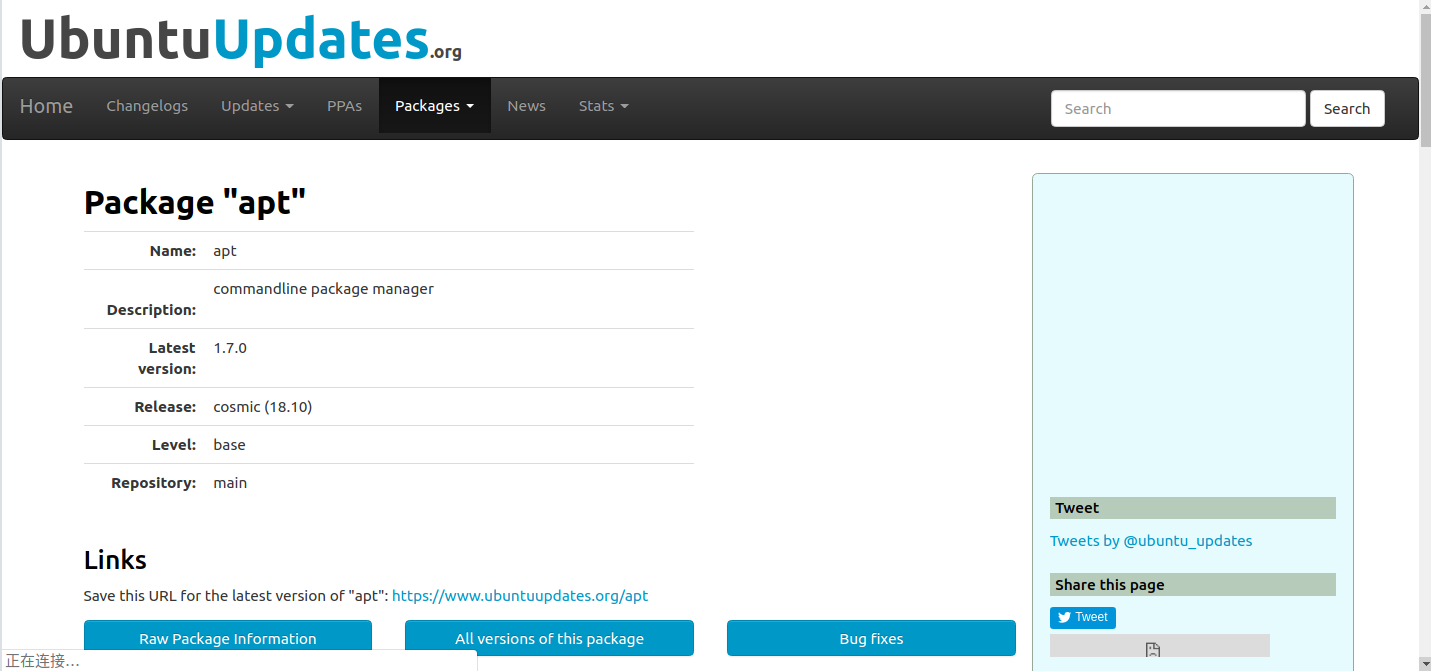Click the page vertical scrollbar thumb
Image resolution: width=1431 pixels, height=671 pixels.
(1425, 82)
